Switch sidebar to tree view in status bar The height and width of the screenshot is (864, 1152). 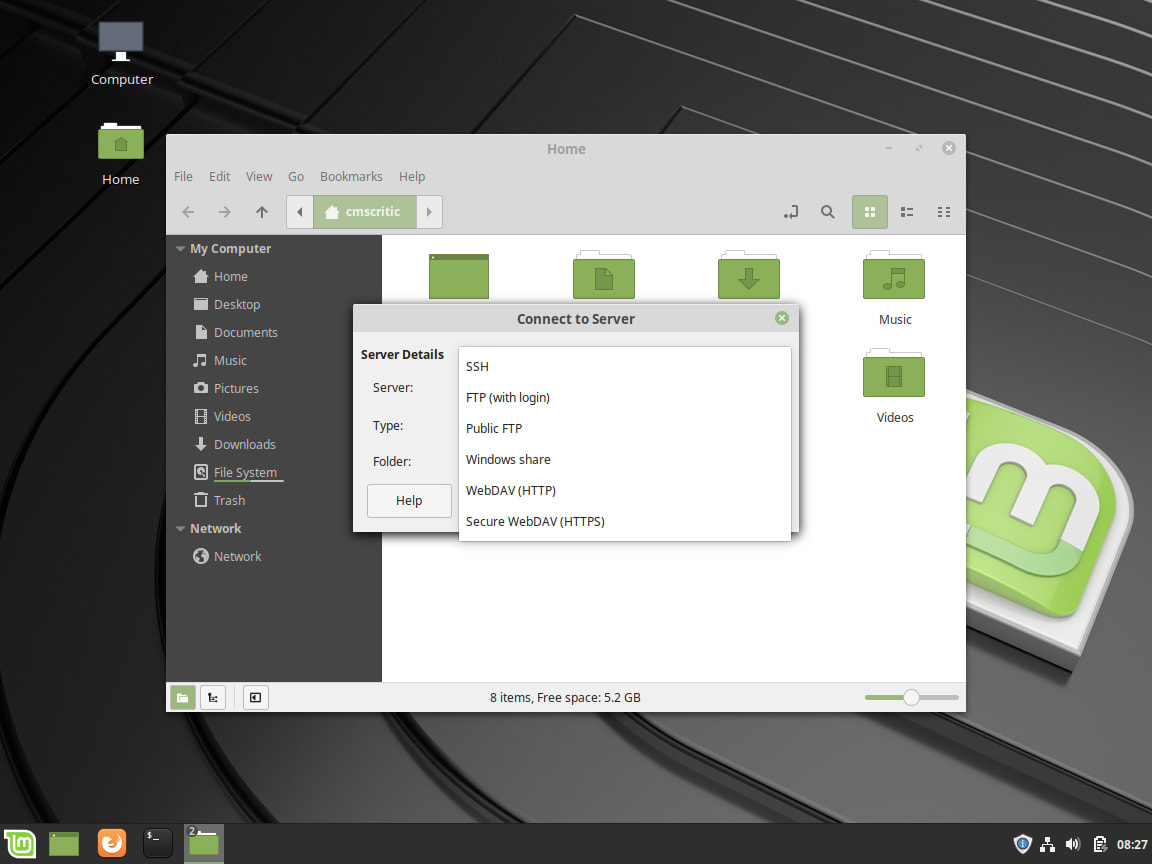tap(213, 697)
